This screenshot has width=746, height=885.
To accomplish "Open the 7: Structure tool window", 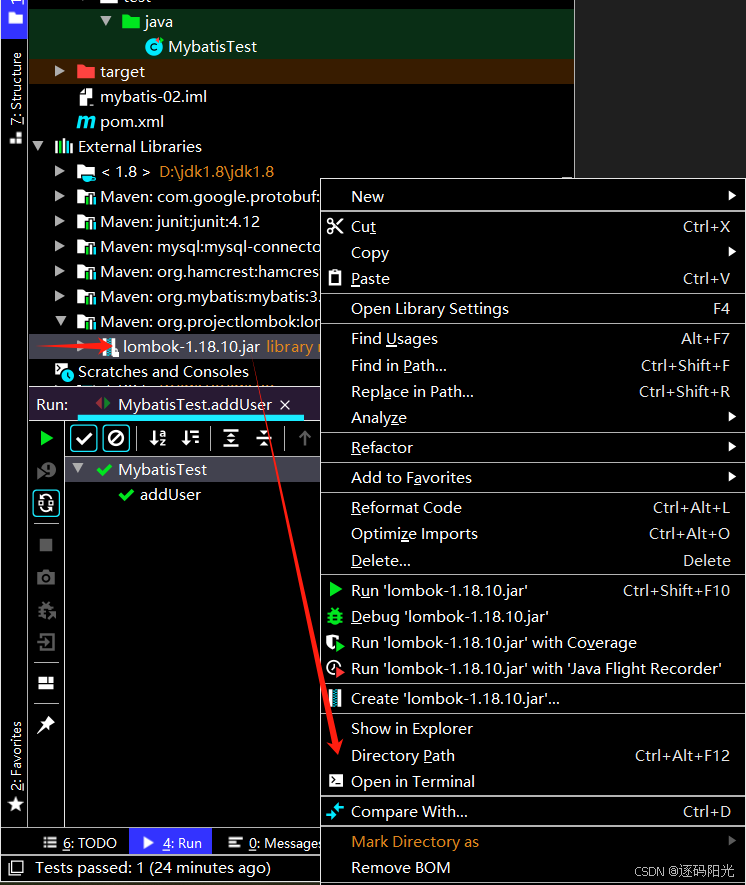I will click(x=15, y=98).
